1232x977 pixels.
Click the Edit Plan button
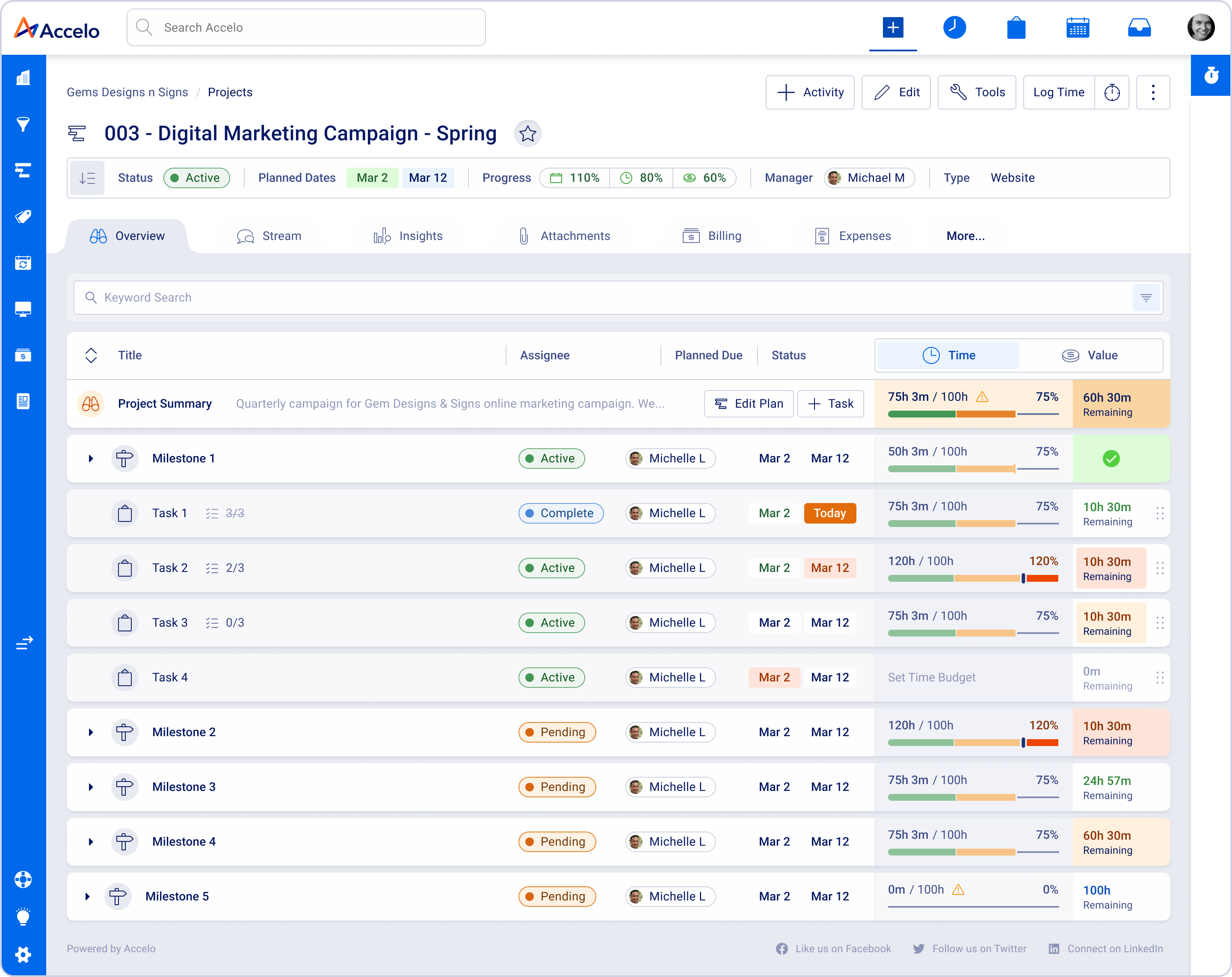pyautogui.click(x=749, y=404)
